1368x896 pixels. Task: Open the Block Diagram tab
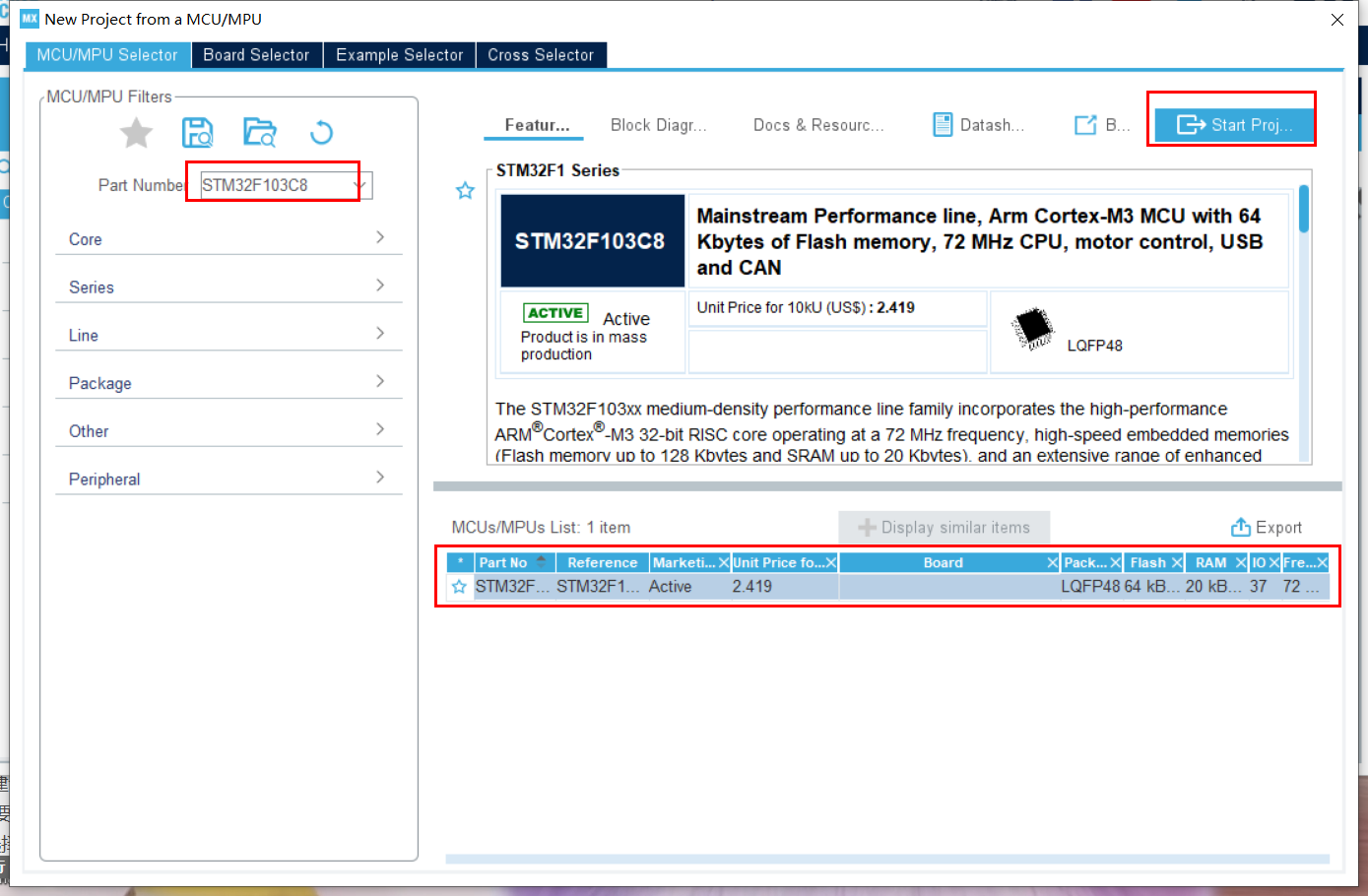[x=658, y=125]
